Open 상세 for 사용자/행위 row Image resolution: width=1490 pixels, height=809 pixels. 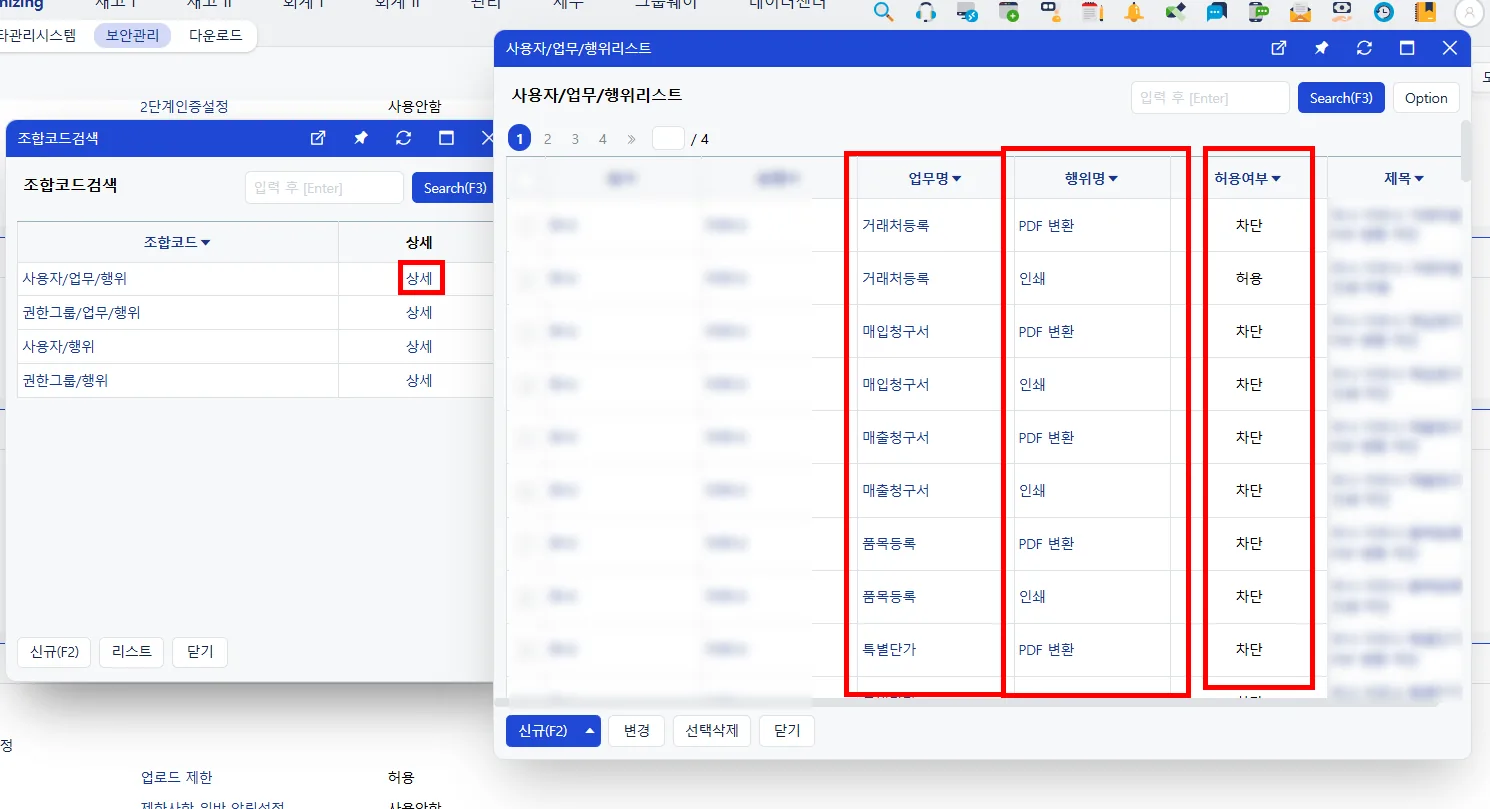point(419,346)
